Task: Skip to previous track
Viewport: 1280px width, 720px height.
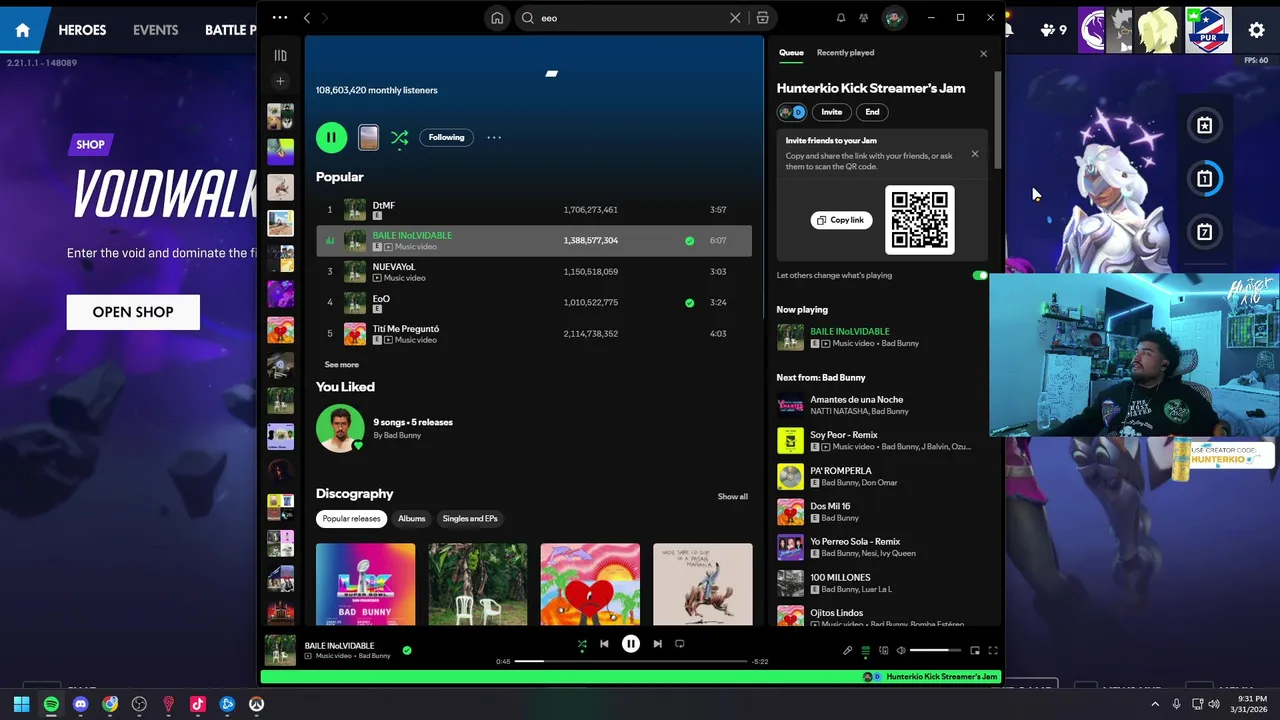Action: (604, 645)
